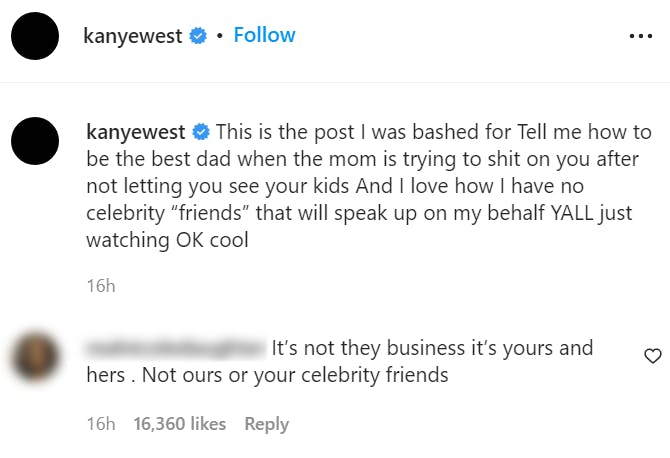Like the comment with heart icon
This screenshot has width=670, height=458.
click(652, 356)
